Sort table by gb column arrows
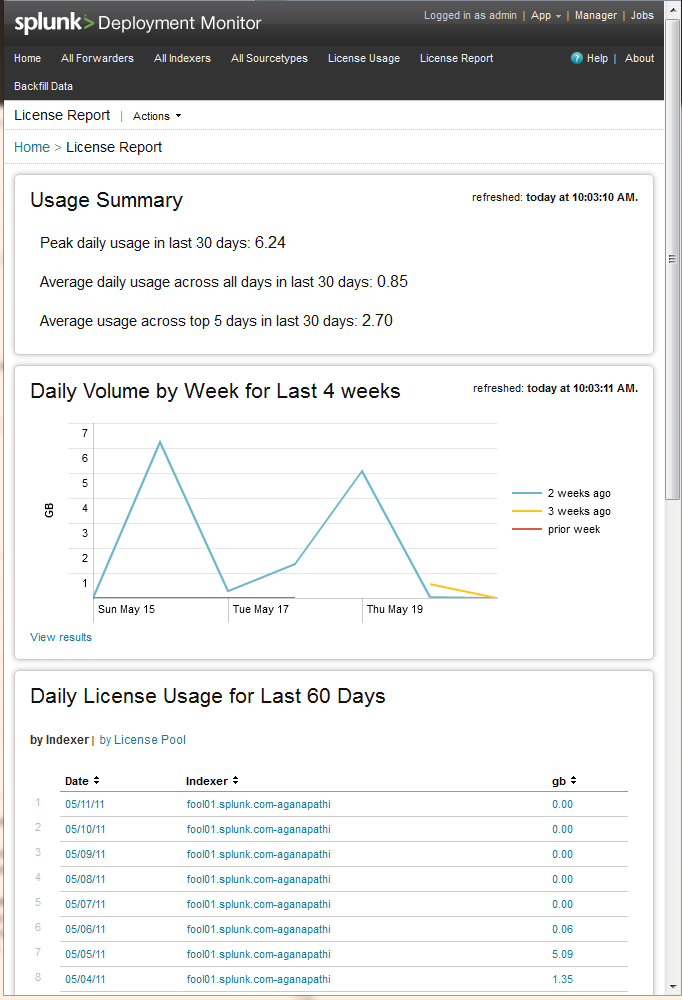The height and width of the screenshot is (1000, 682). [x=574, y=780]
